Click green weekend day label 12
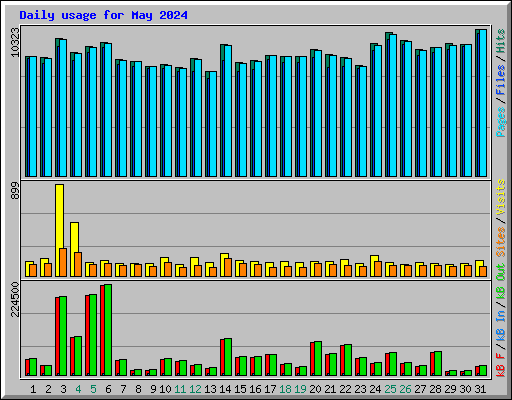The height and width of the screenshot is (400, 512). point(195,389)
